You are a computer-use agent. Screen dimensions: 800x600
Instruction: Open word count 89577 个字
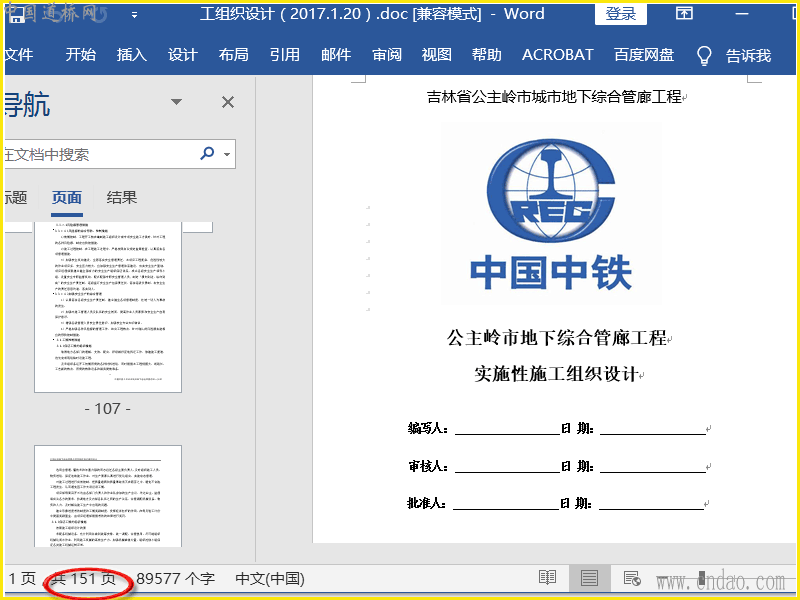176,579
